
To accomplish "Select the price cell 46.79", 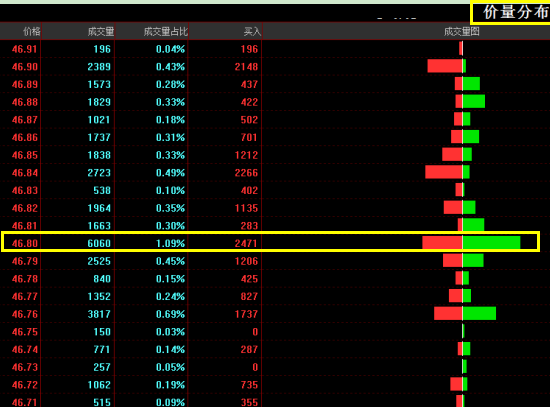I will [25, 261].
